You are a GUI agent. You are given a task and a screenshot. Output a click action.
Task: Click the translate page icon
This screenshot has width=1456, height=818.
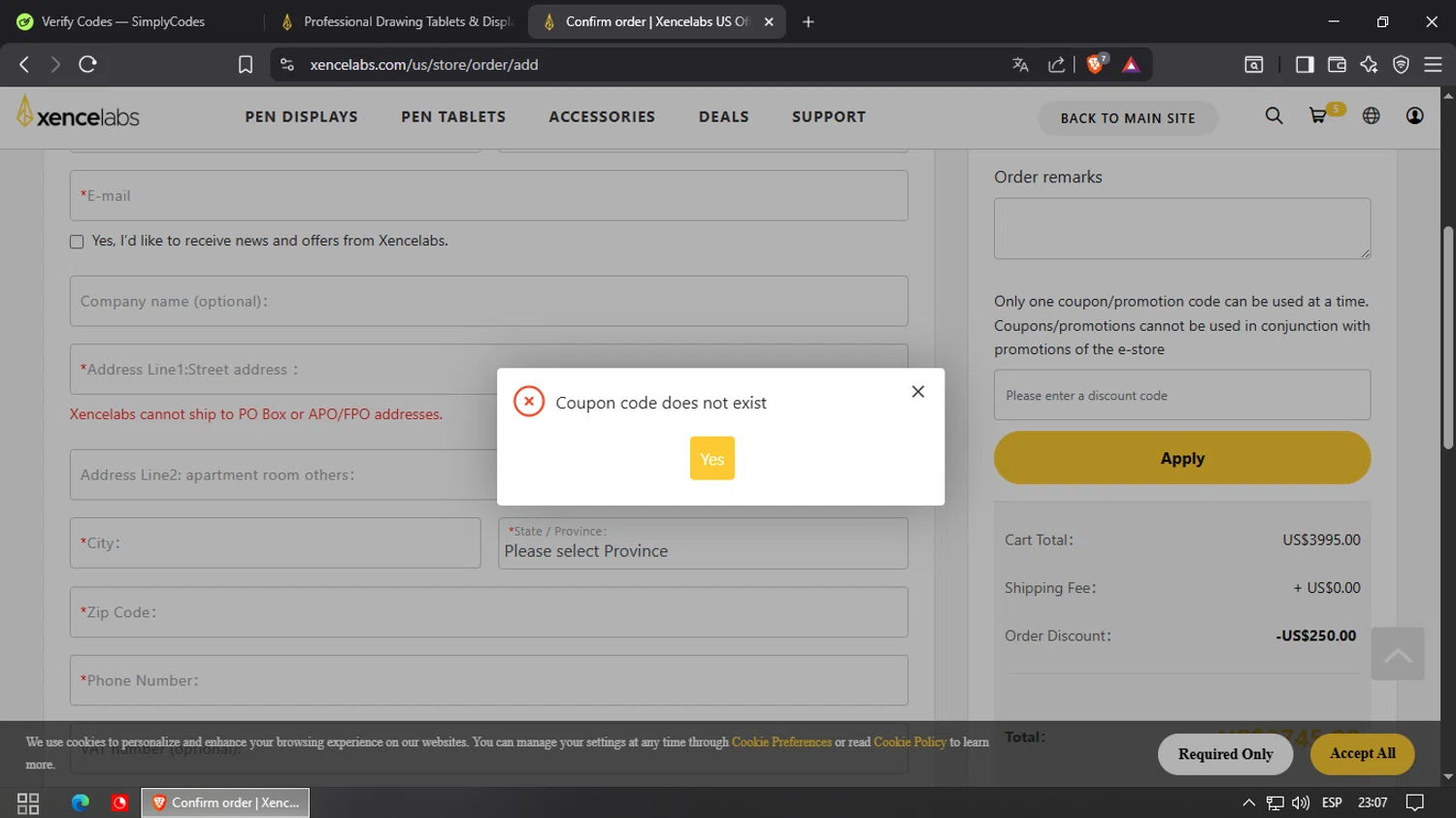click(1020, 64)
